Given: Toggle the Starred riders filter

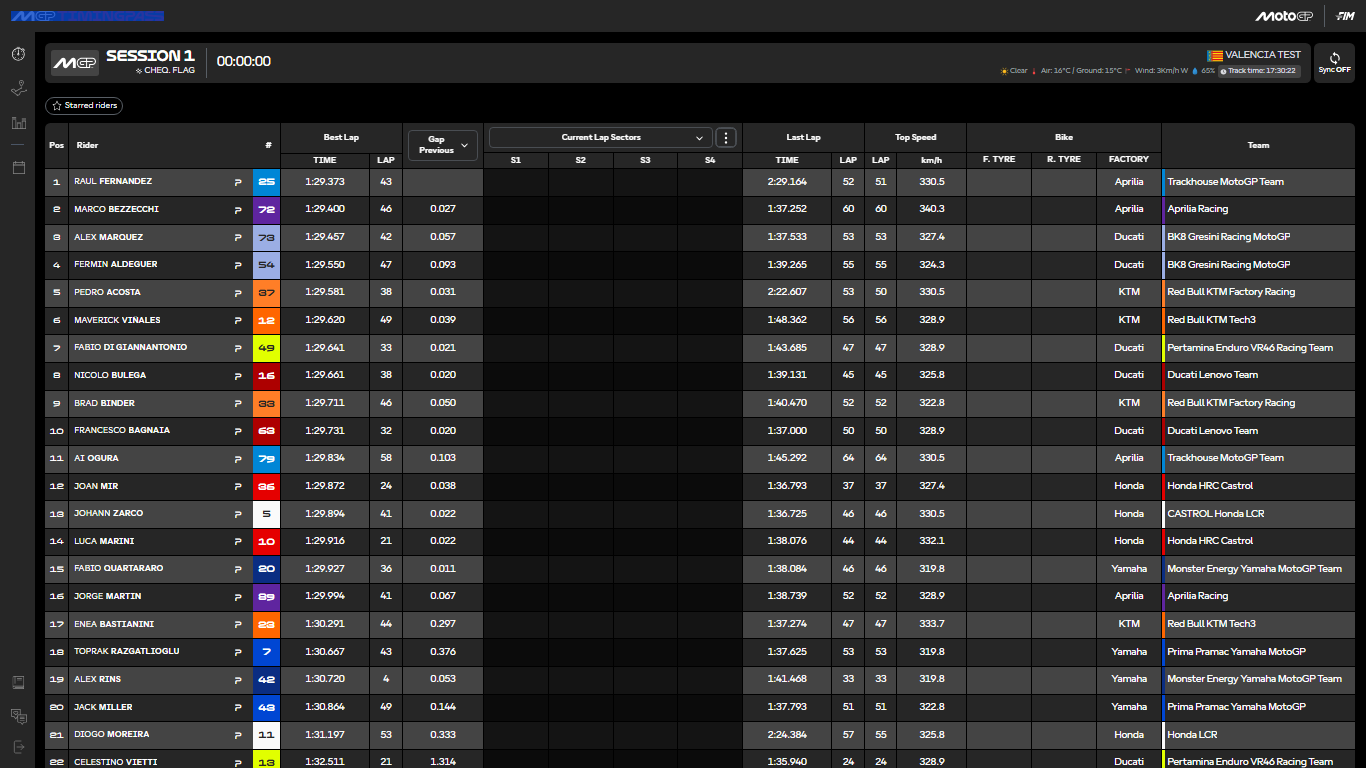Looking at the screenshot, I should tap(84, 105).
